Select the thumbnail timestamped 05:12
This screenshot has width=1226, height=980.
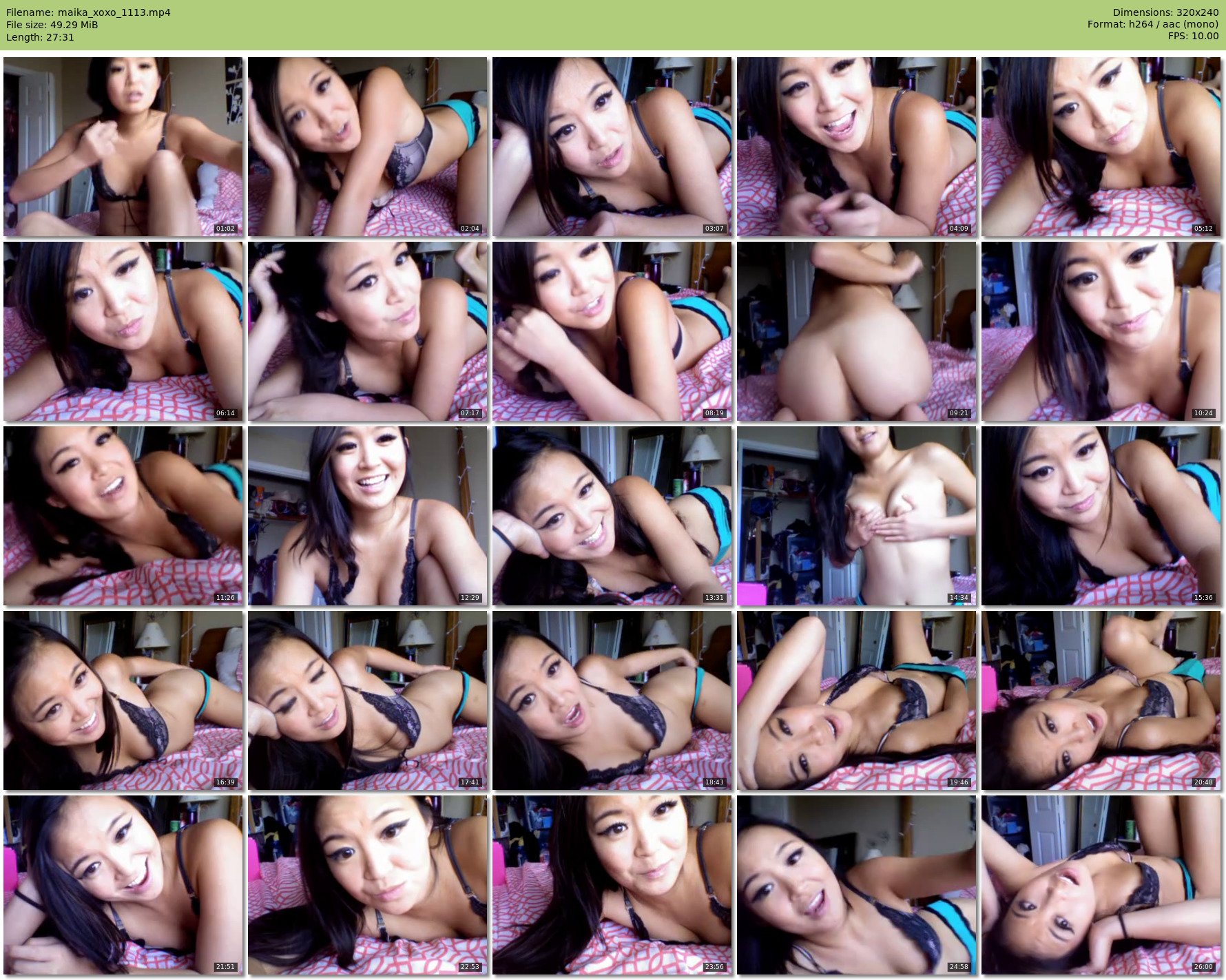pyautogui.click(x=1101, y=147)
